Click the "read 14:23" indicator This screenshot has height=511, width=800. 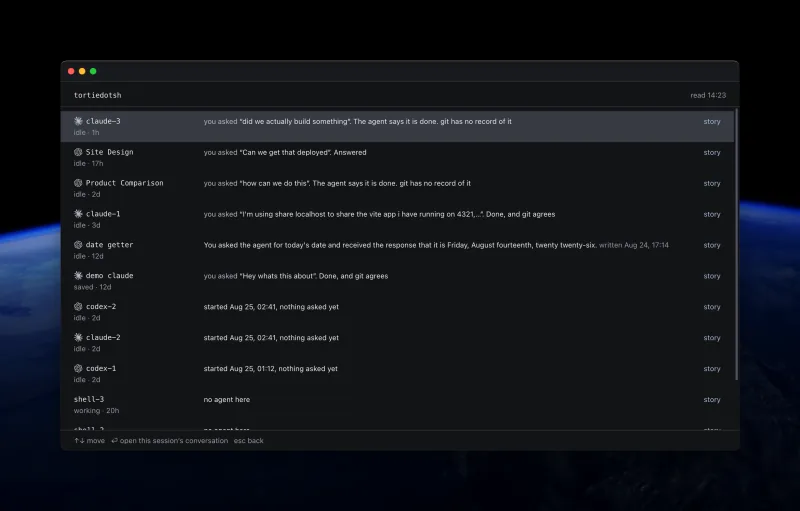pyautogui.click(x=708, y=95)
